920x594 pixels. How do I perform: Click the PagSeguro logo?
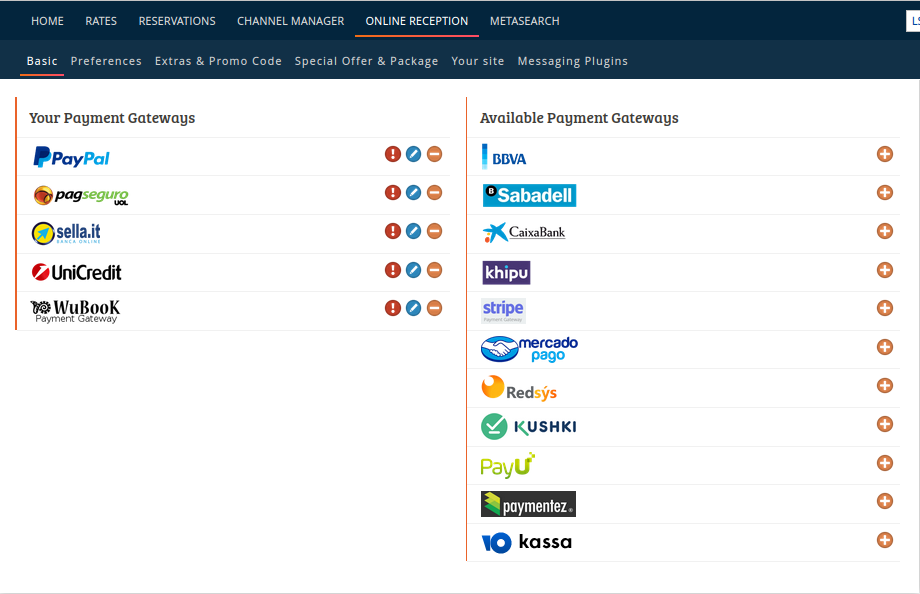pos(81,195)
